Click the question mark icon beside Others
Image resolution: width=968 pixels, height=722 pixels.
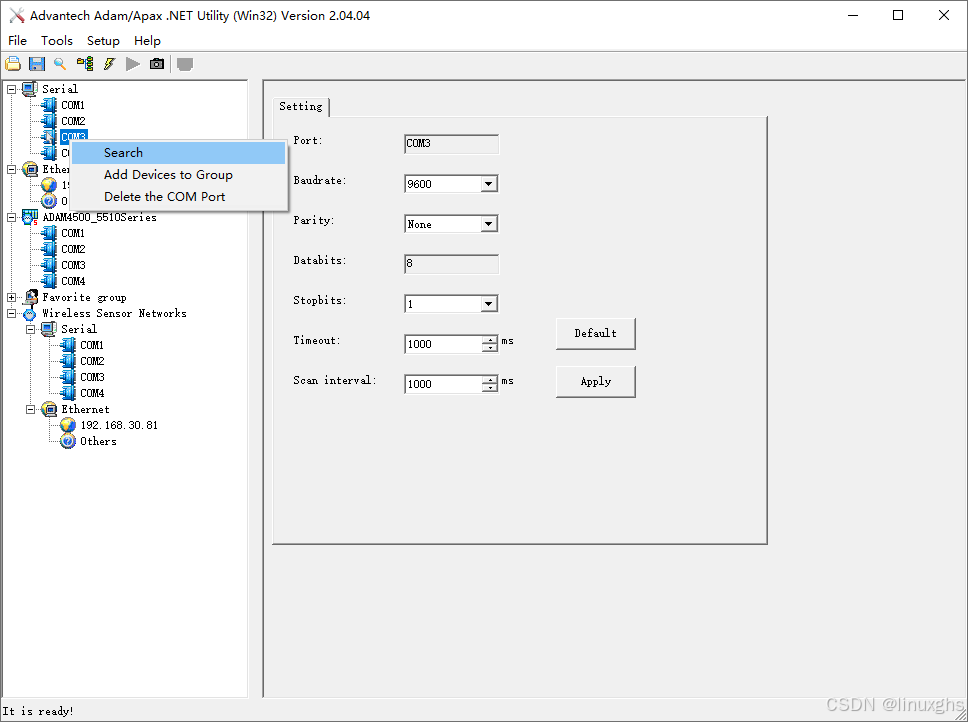pos(68,441)
